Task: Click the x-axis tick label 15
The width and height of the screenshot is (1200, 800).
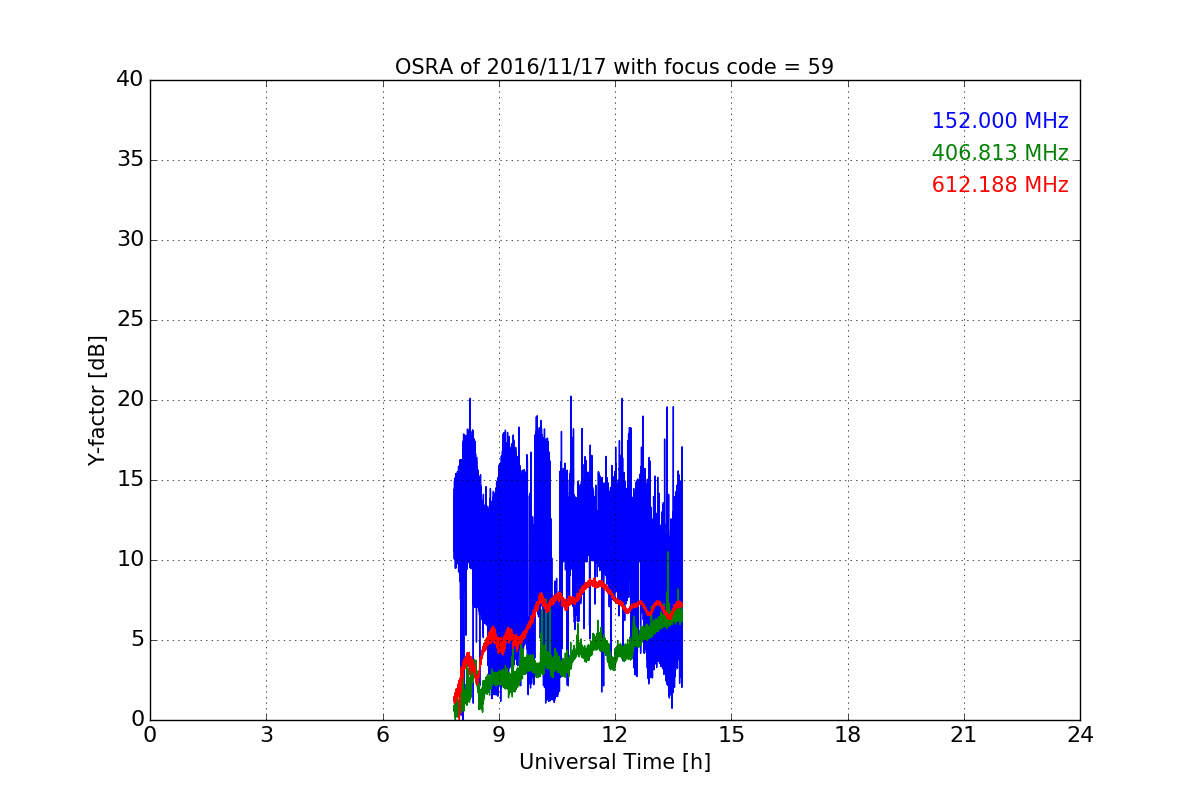Action: (731, 735)
